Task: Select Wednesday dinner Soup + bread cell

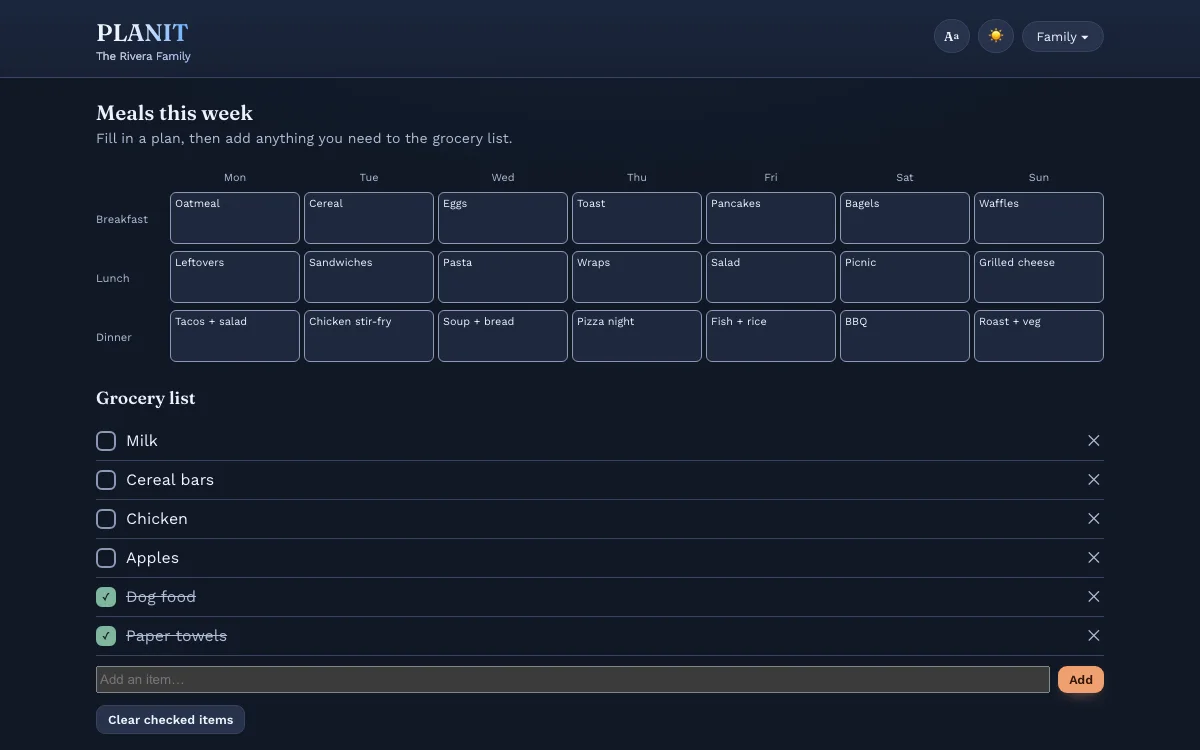Action: [503, 336]
